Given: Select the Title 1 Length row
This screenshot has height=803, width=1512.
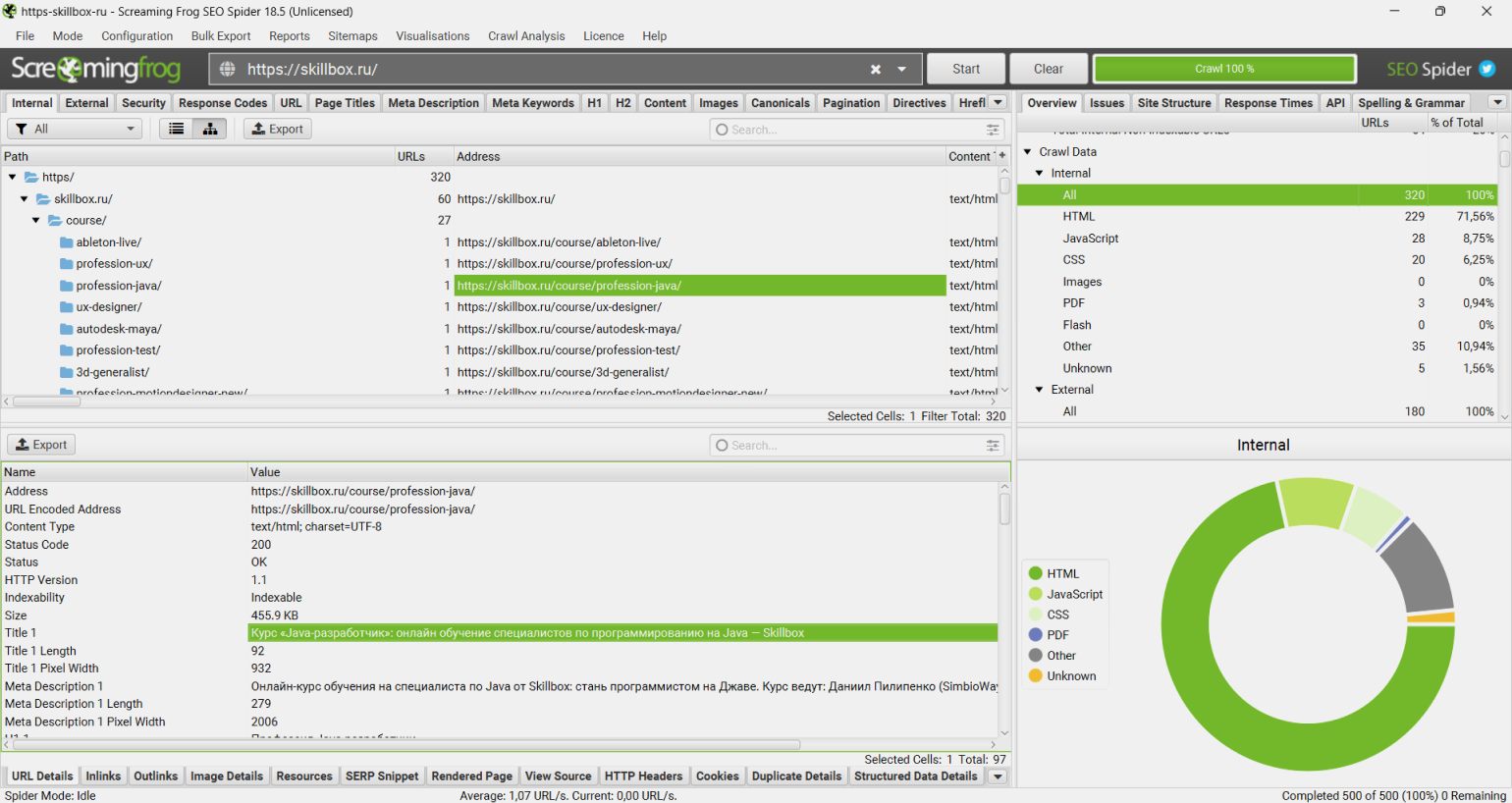Looking at the screenshot, I should point(500,651).
